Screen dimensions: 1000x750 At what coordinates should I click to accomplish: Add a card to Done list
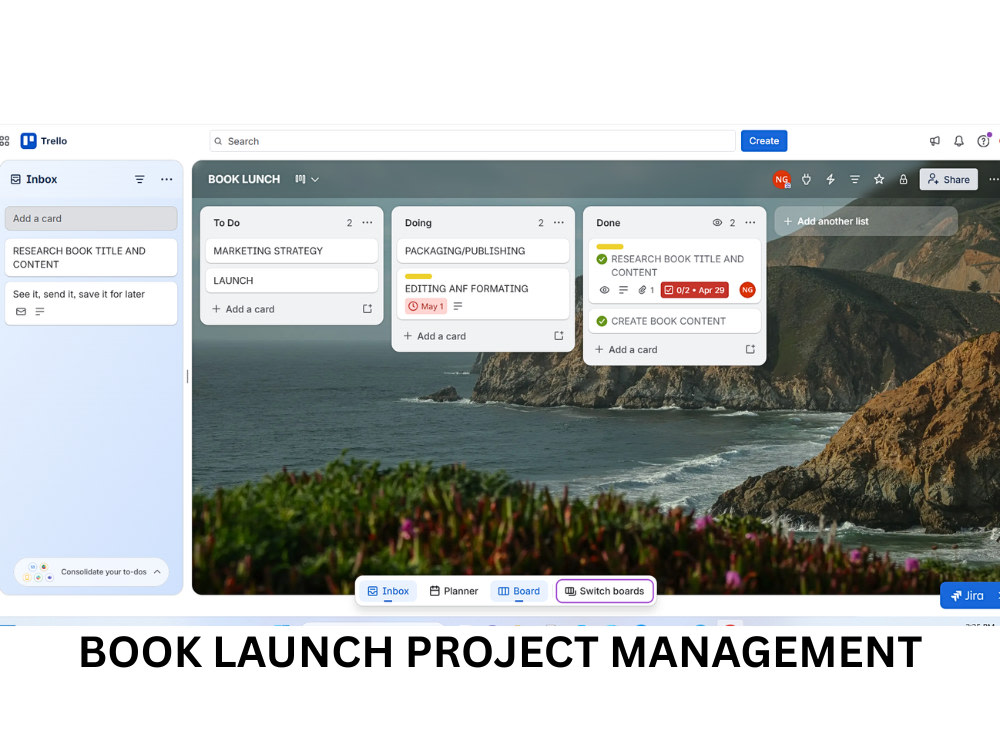pos(626,349)
